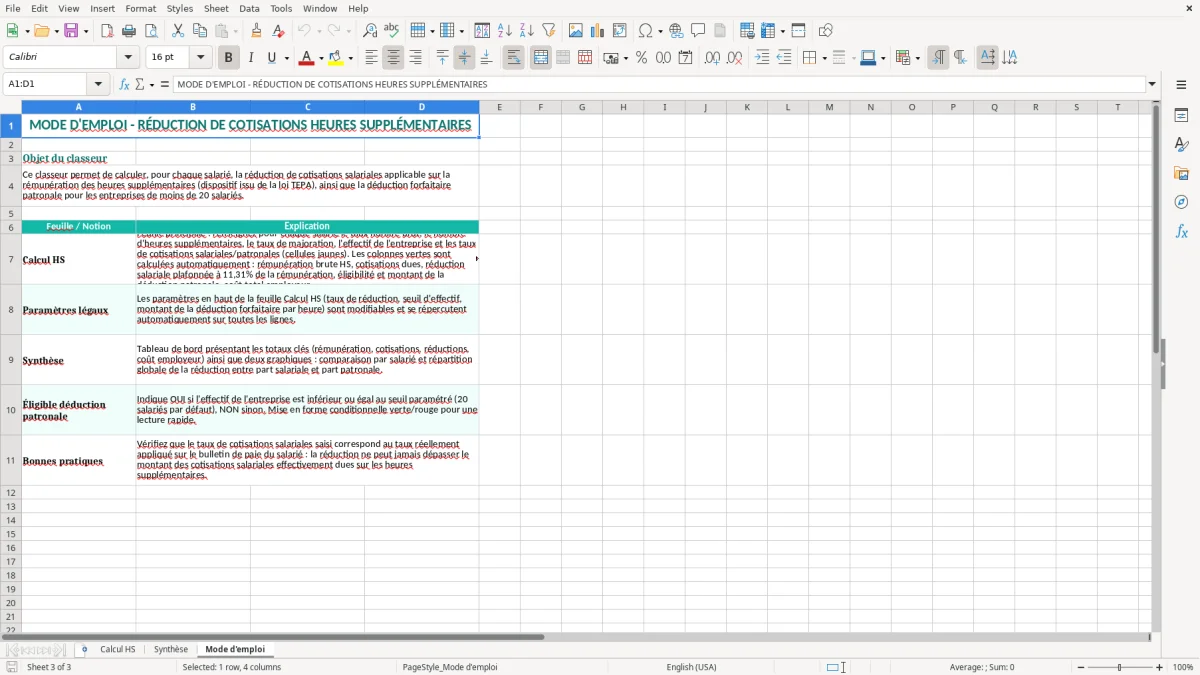Click the zoom in plus button

(x=1160, y=667)
